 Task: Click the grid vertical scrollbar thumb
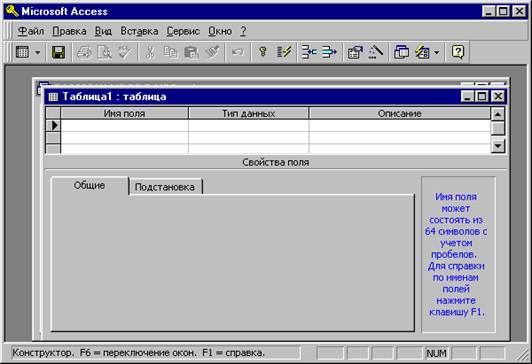coord(498,128)
